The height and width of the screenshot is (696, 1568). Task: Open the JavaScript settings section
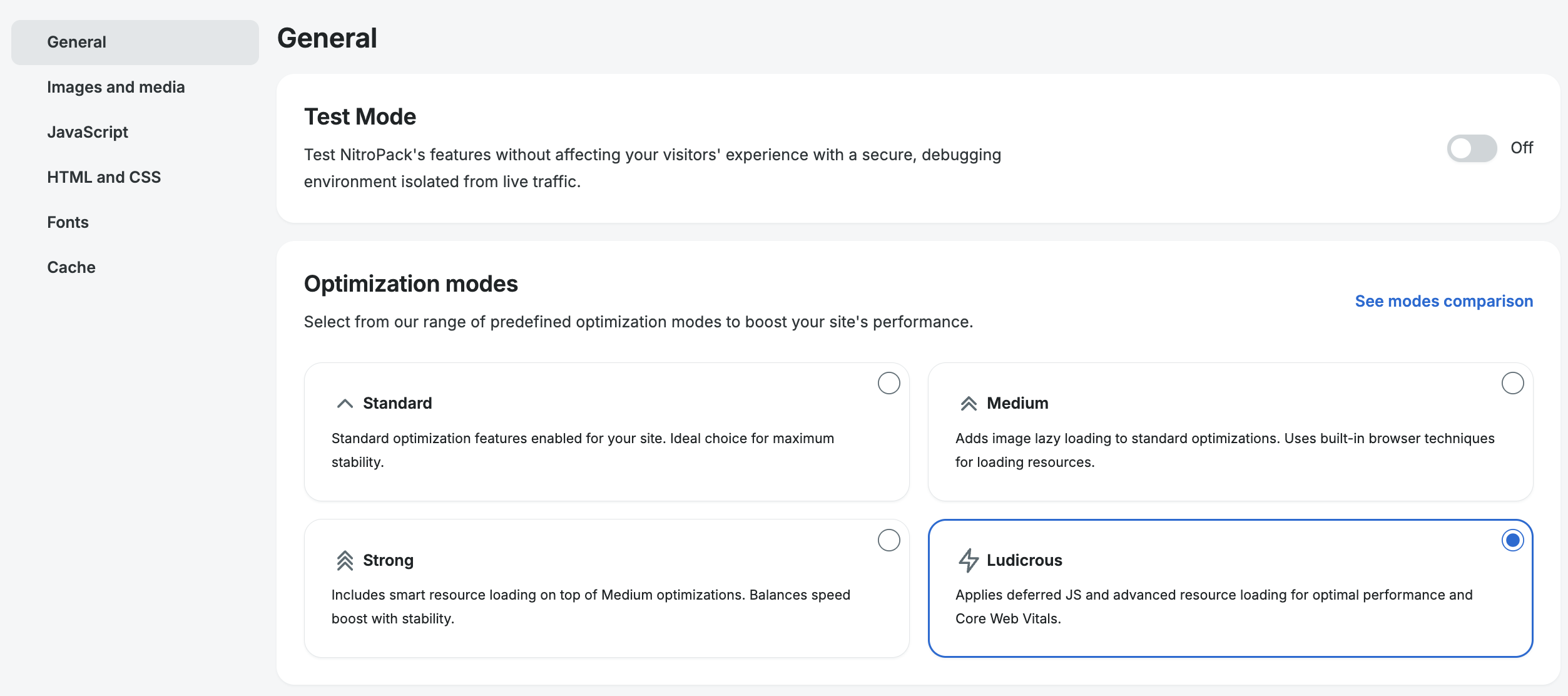[88, 132]
